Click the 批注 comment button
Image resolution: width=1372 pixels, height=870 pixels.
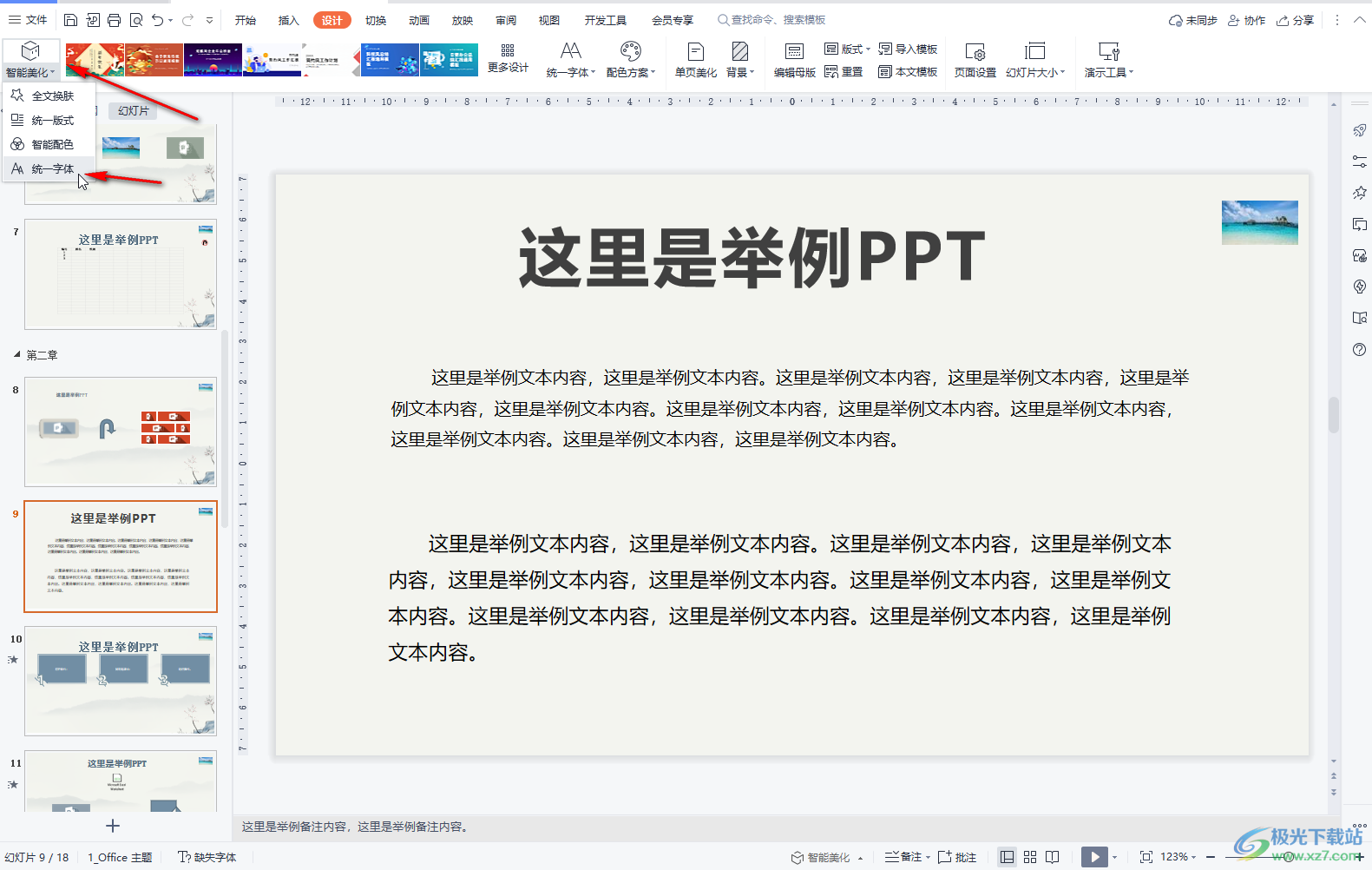tap(957, 857)
